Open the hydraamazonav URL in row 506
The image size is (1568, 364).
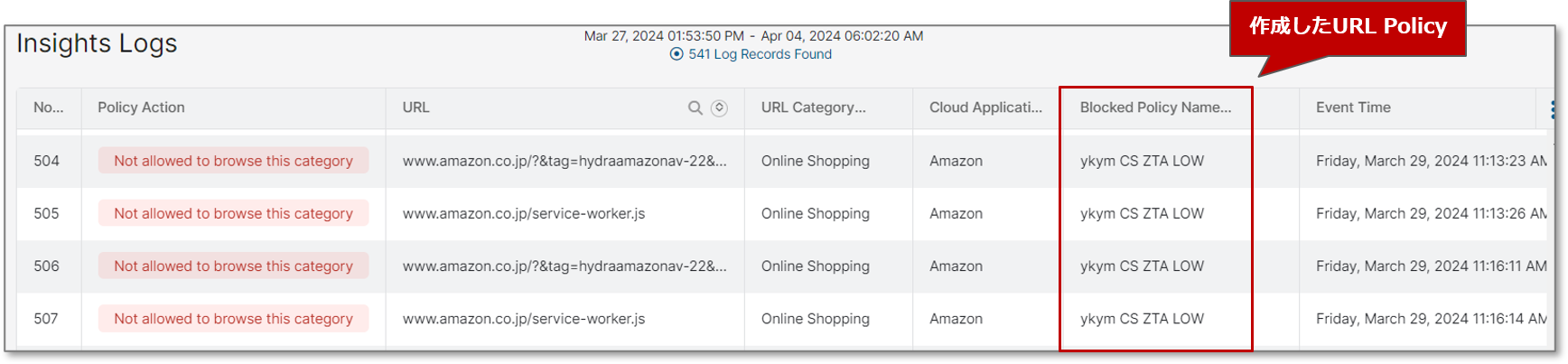point(565,266)
